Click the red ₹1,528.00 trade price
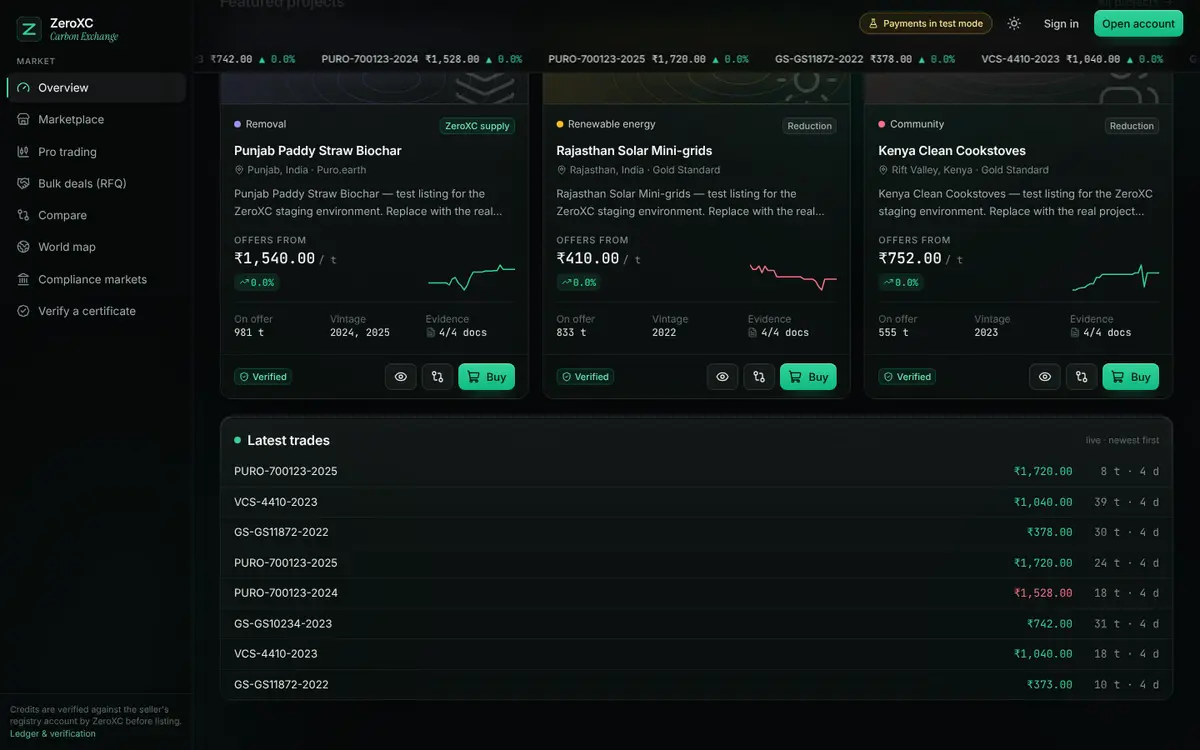This screenshot has height=750, width=1200. [x=1043, y=593]
